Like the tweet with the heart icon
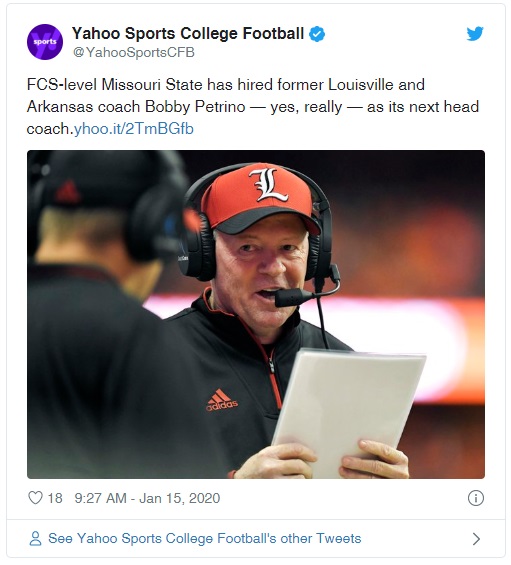The width and height of the screenshot is (511, 565). 35,498
